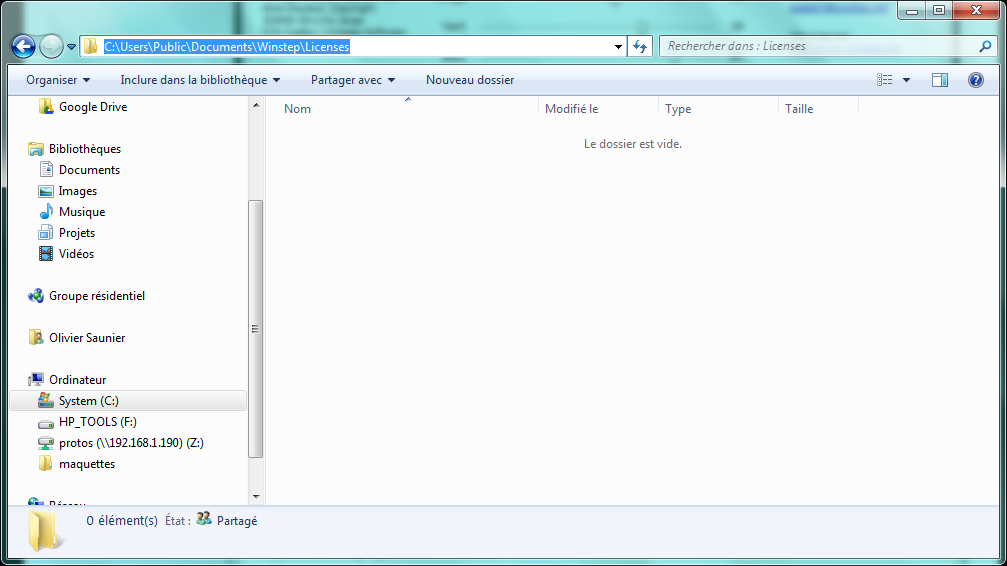Click navigation pane scrollbar down arrow
Screen dimensions: 1007x566
255,496
